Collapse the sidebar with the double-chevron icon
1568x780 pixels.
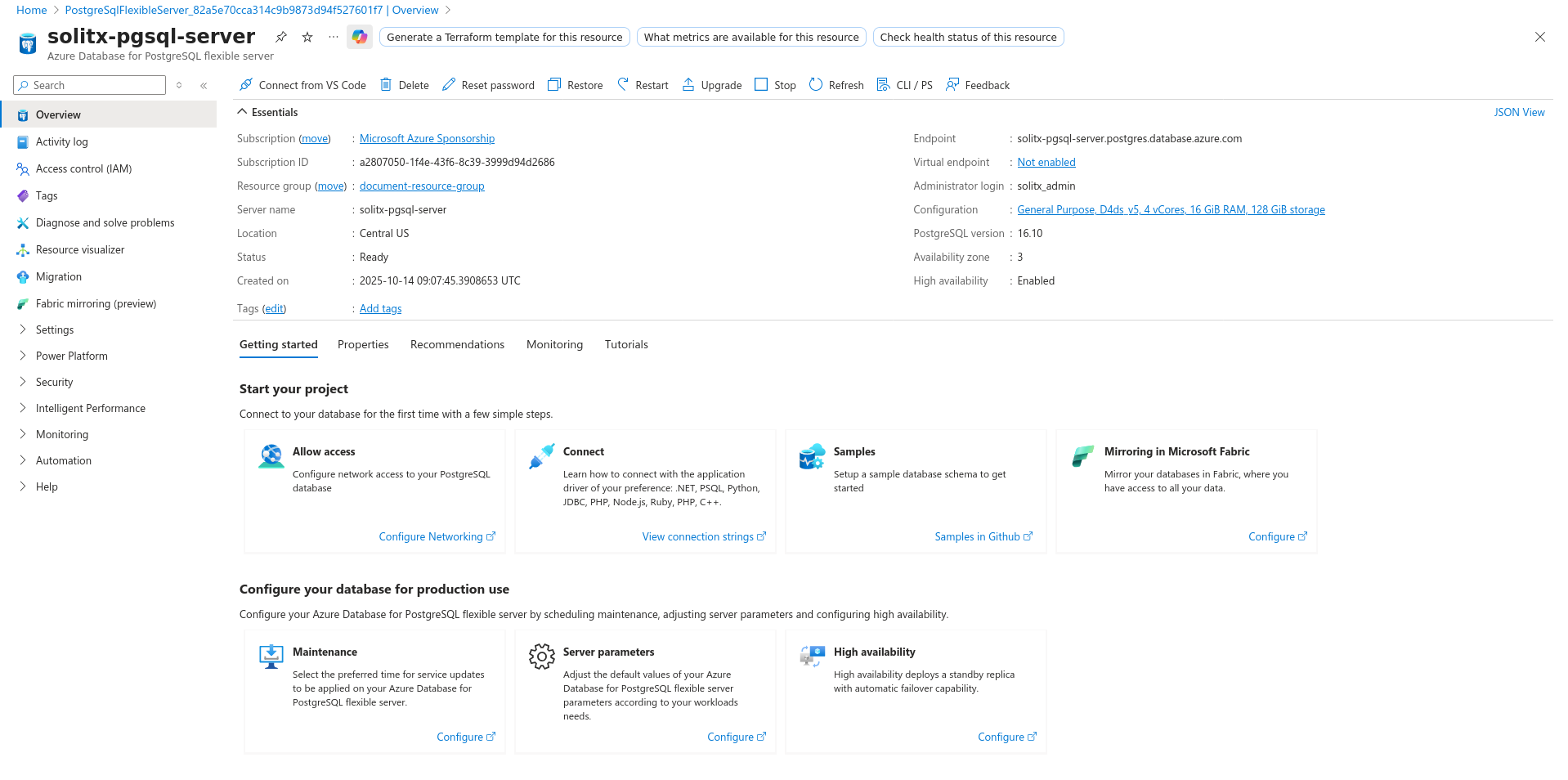tap(204, 85)
